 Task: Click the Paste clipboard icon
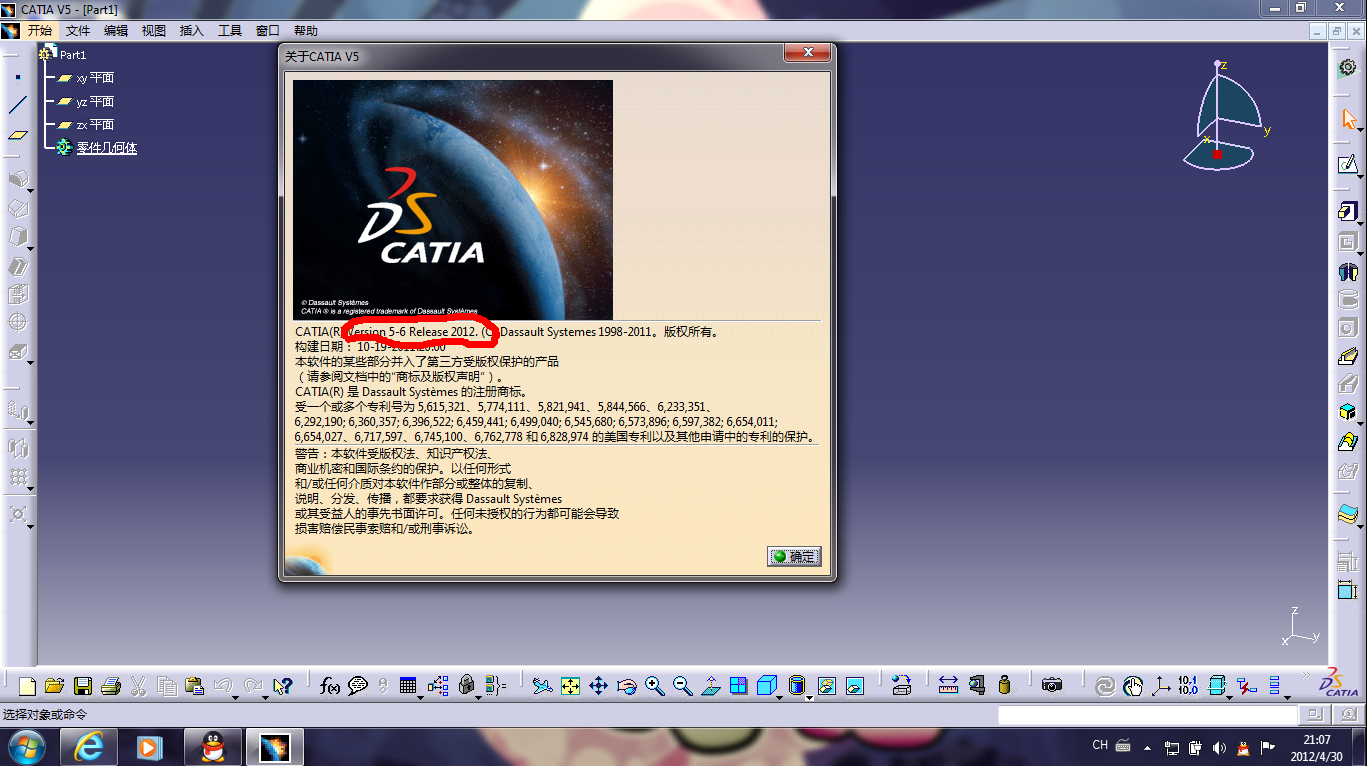click(x=195, y=686)
